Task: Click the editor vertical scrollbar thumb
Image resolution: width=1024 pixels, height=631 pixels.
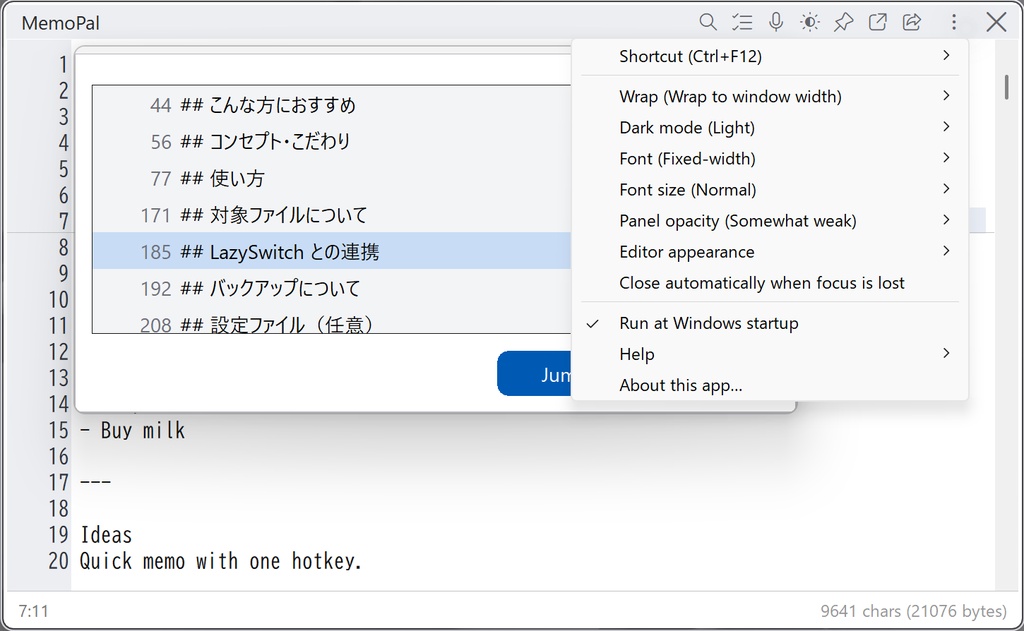Action: click(x=1006, y=87)
